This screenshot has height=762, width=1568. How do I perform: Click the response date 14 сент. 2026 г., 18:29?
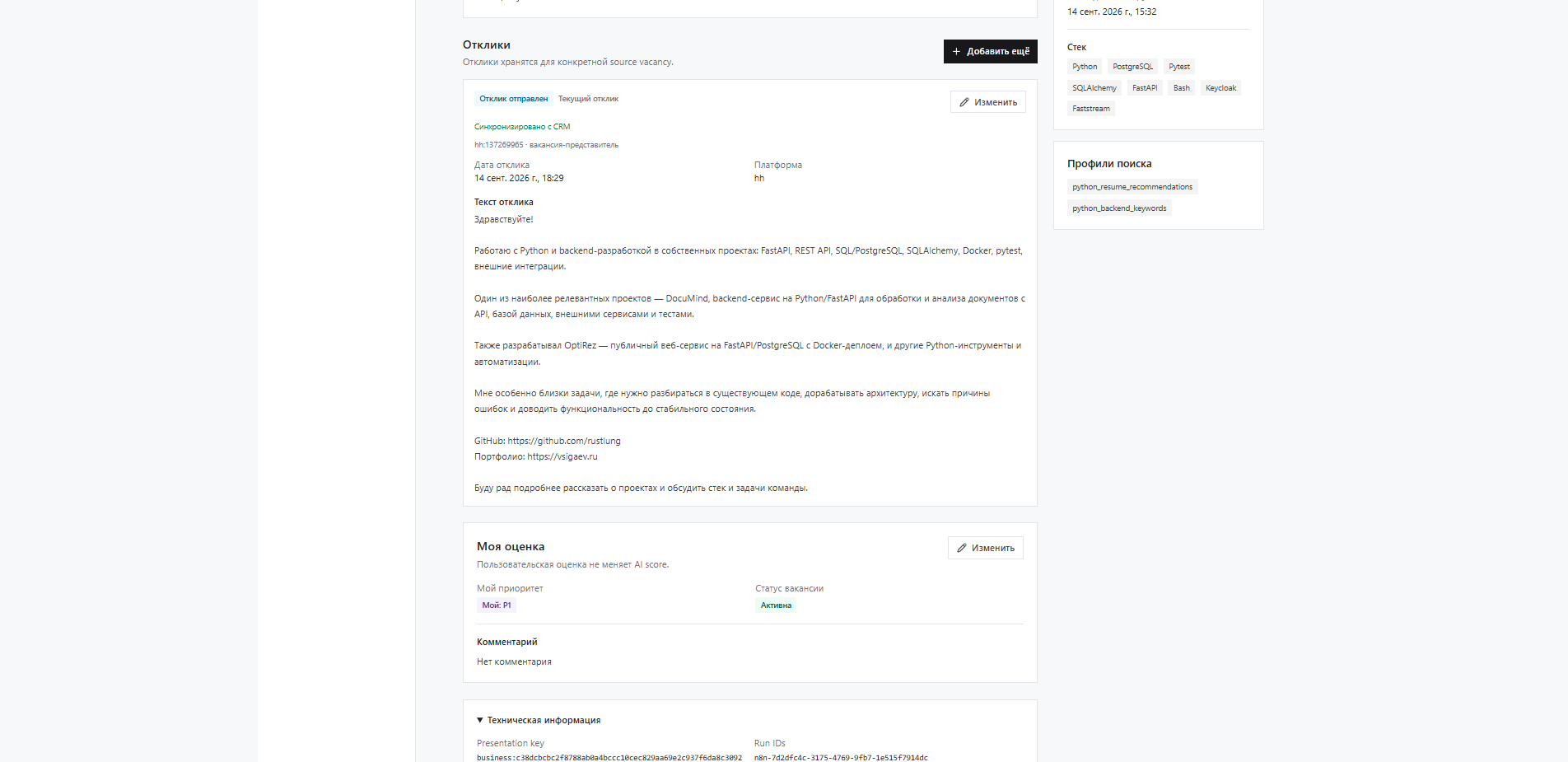point(519,178)
